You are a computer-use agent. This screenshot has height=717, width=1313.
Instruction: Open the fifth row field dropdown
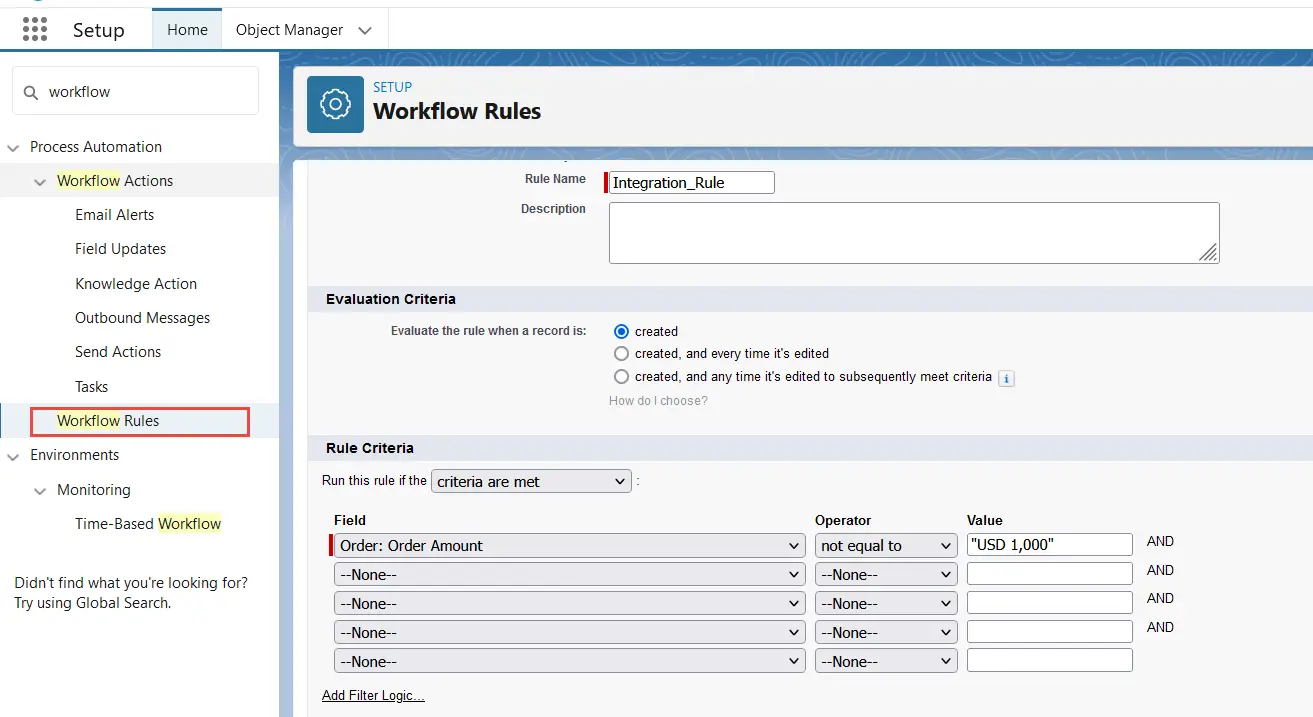(x=569, y=661)
